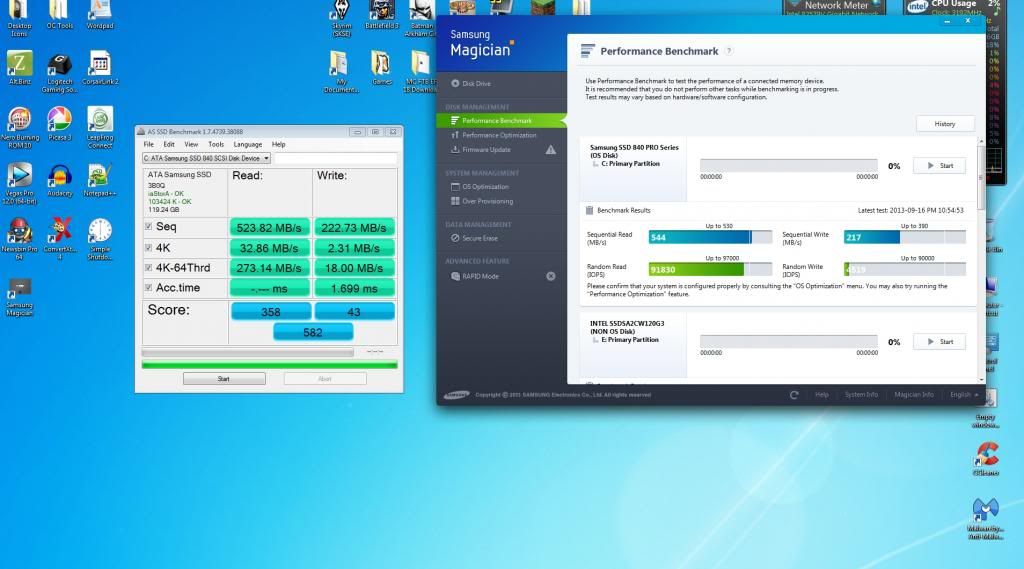This screenshot has height=569, width=1024.
Task: Start benchmark for INTEL SSDSA2CW120G3
Action: point(940,342)
